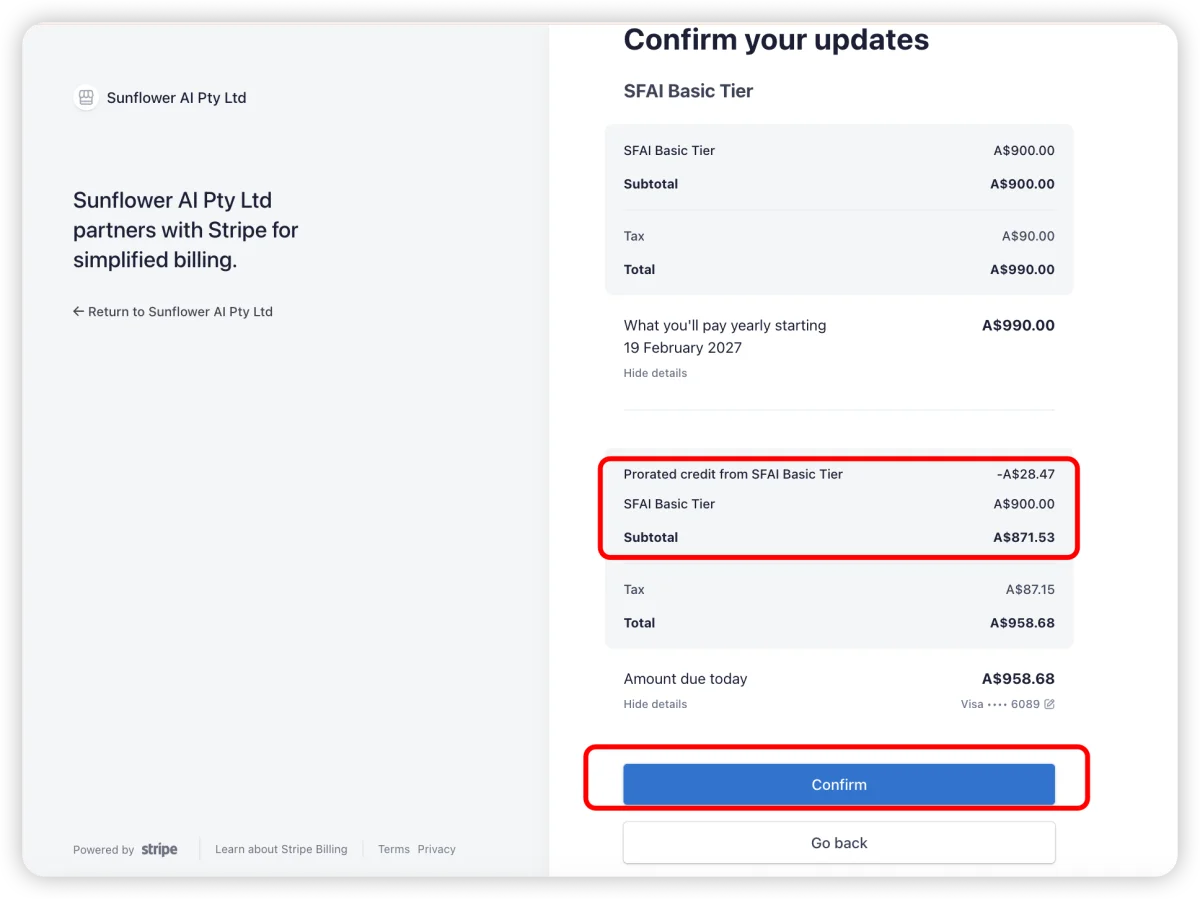This screenshot has height=899, width=1200.
Task: Click the A$871.53 subtotal amount
Action: [x=1024, y=537]
